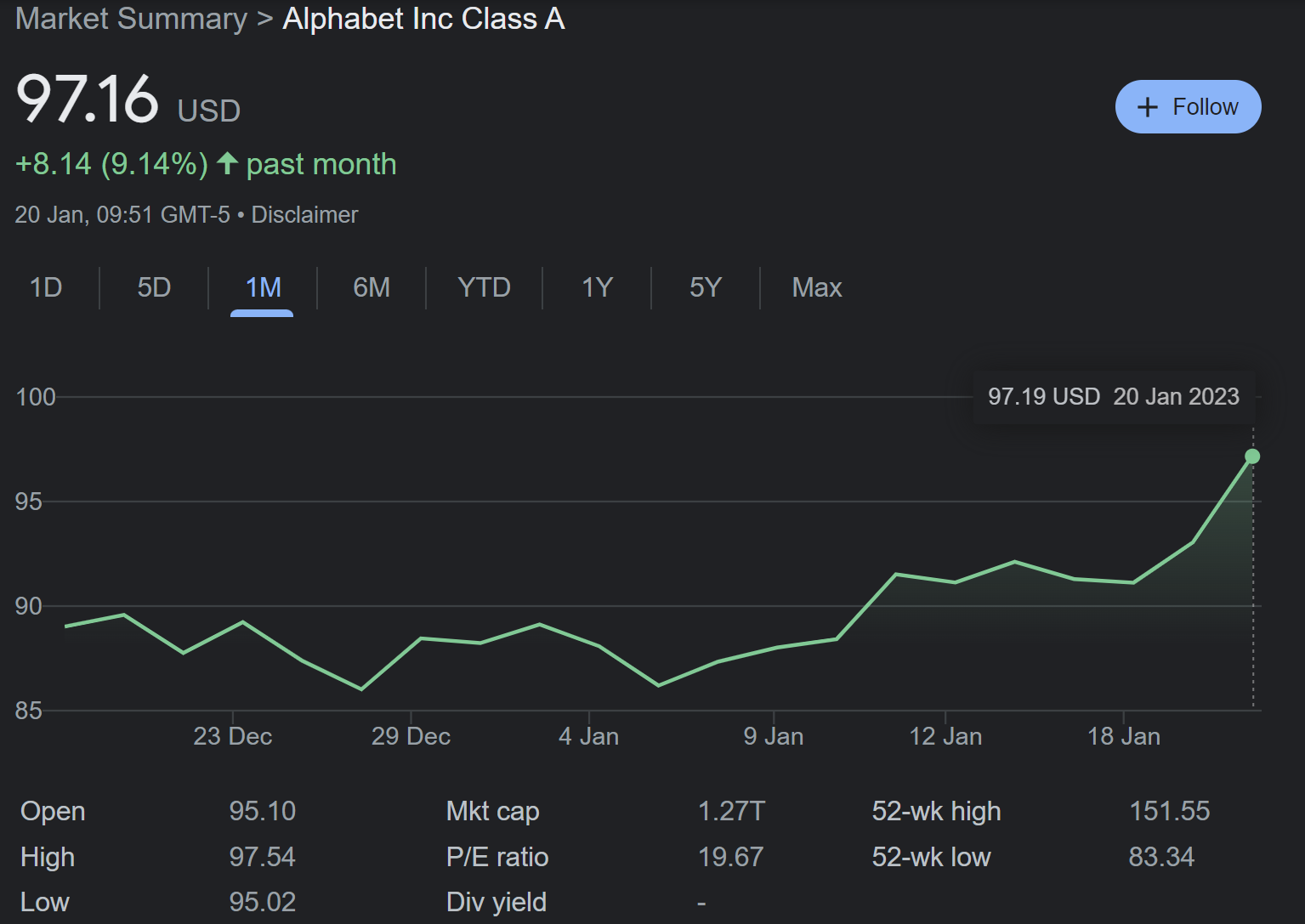This screenshot has height=924, width=1305.
Task: Click the Mkt cap label
Action: coord(492,812)
